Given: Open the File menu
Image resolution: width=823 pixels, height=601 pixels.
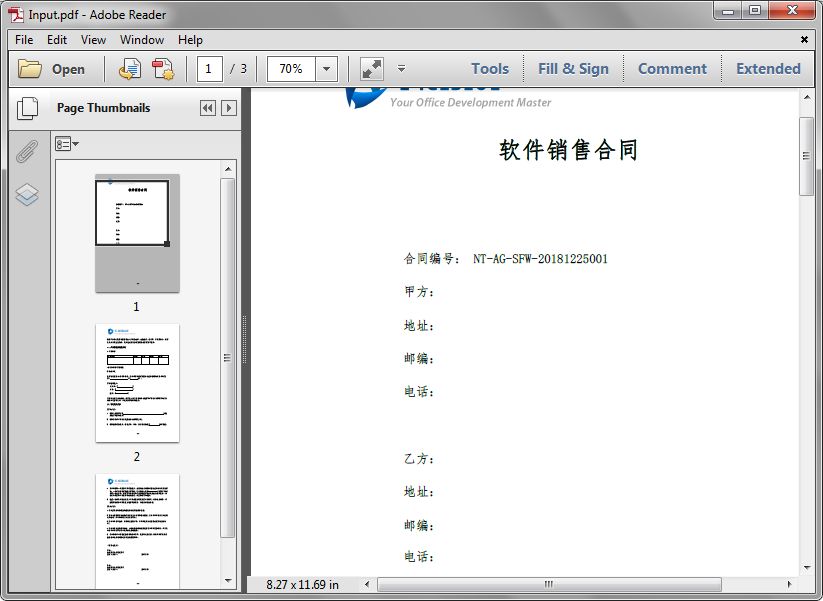Looking at the screenshot, I should [x=23, y=40].
